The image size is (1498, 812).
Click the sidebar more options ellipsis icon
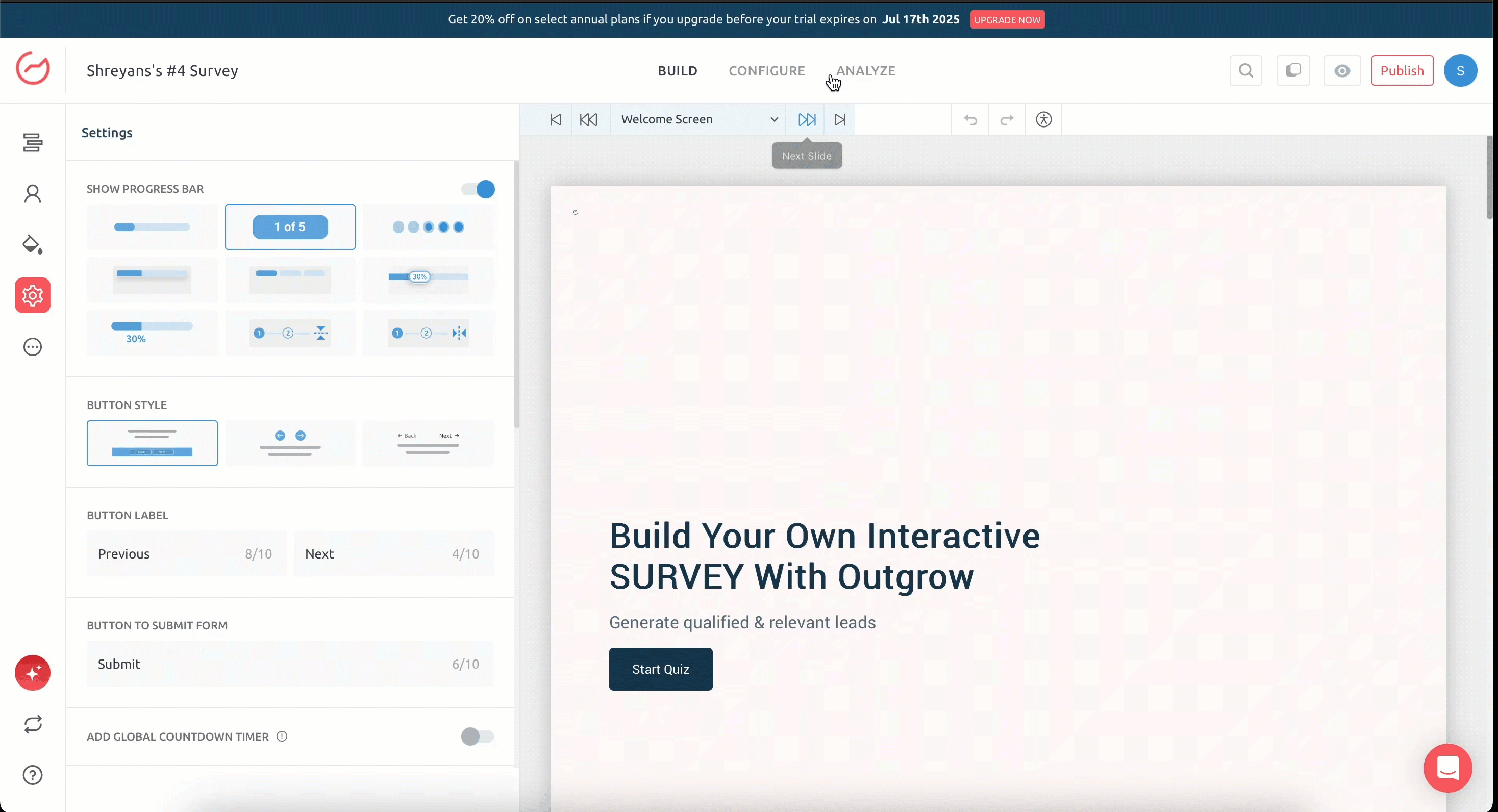point(33,346)
